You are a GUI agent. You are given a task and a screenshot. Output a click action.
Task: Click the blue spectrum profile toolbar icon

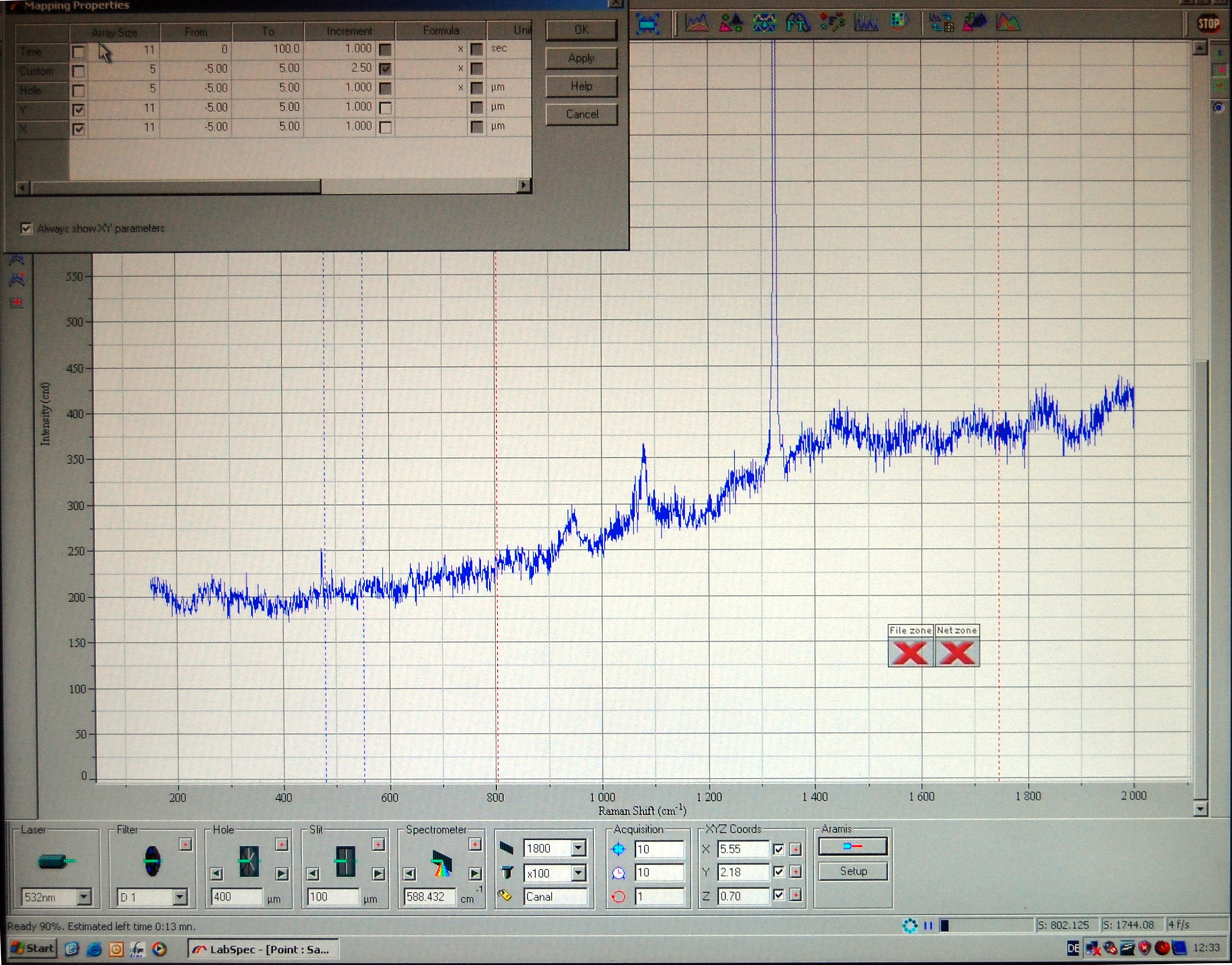pos(866,22)
